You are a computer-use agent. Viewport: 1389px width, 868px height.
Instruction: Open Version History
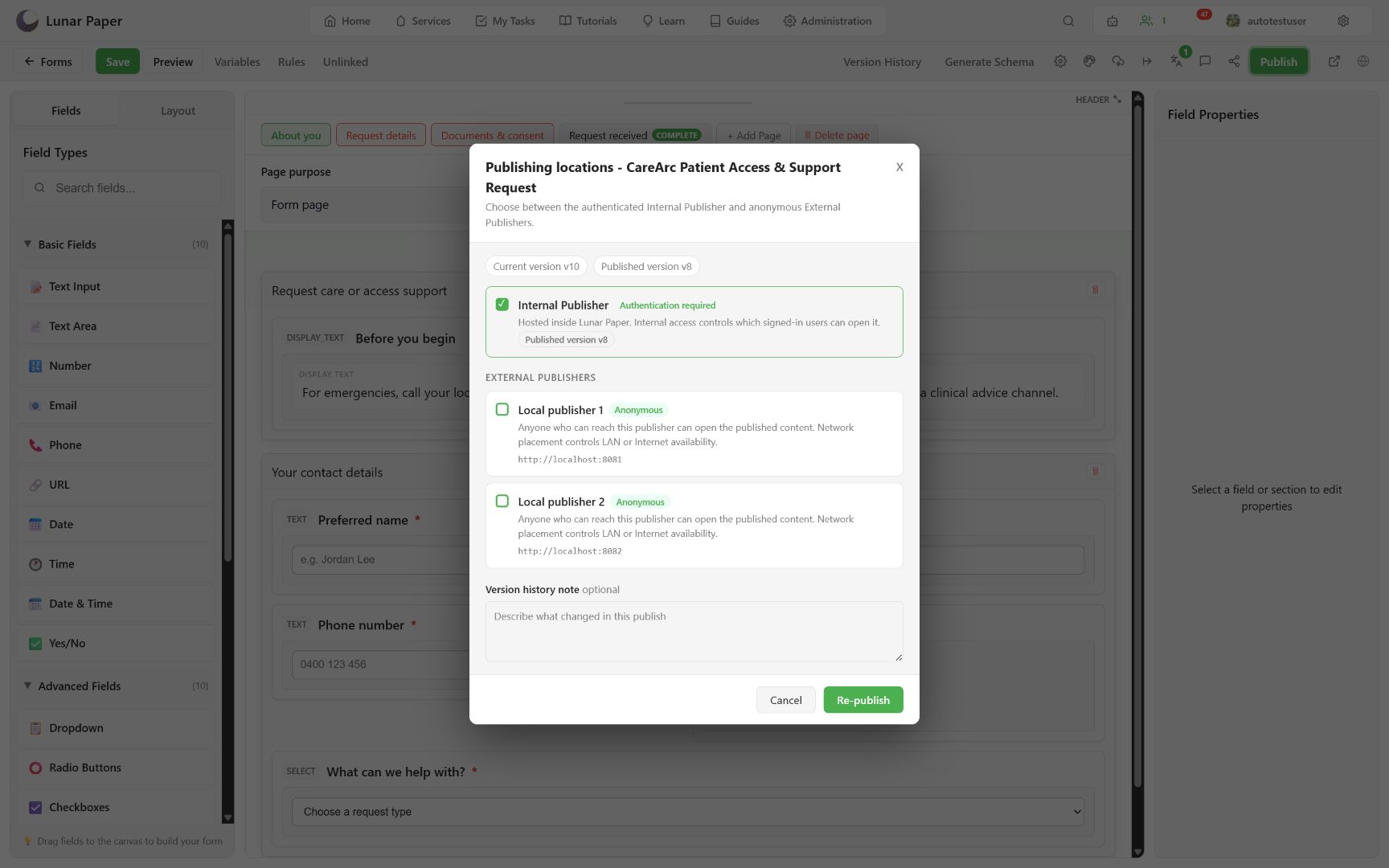pyautogui.click(x=882, y=62)
